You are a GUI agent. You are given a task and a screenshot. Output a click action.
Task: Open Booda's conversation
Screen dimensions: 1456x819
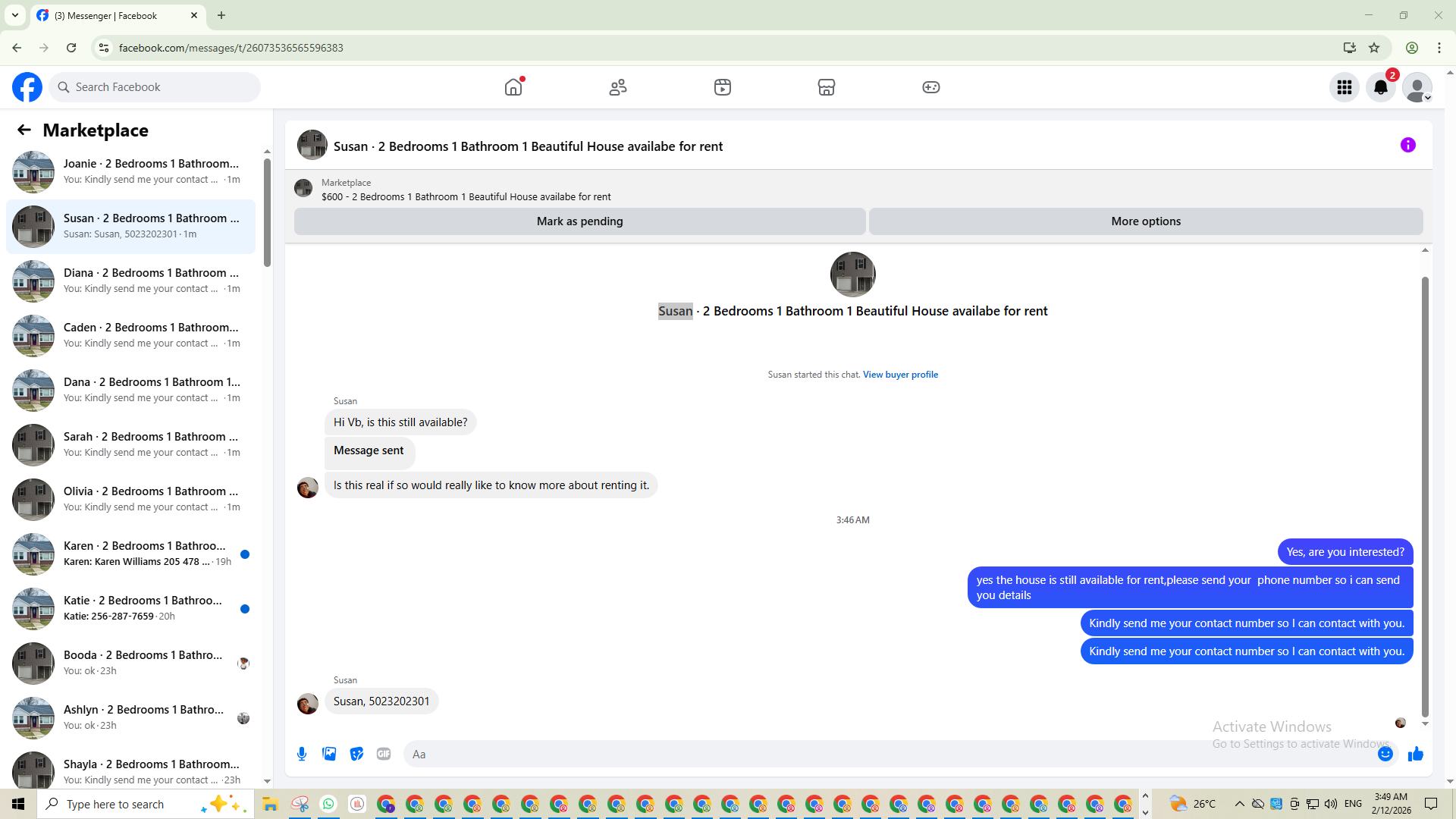coord(130,664)
